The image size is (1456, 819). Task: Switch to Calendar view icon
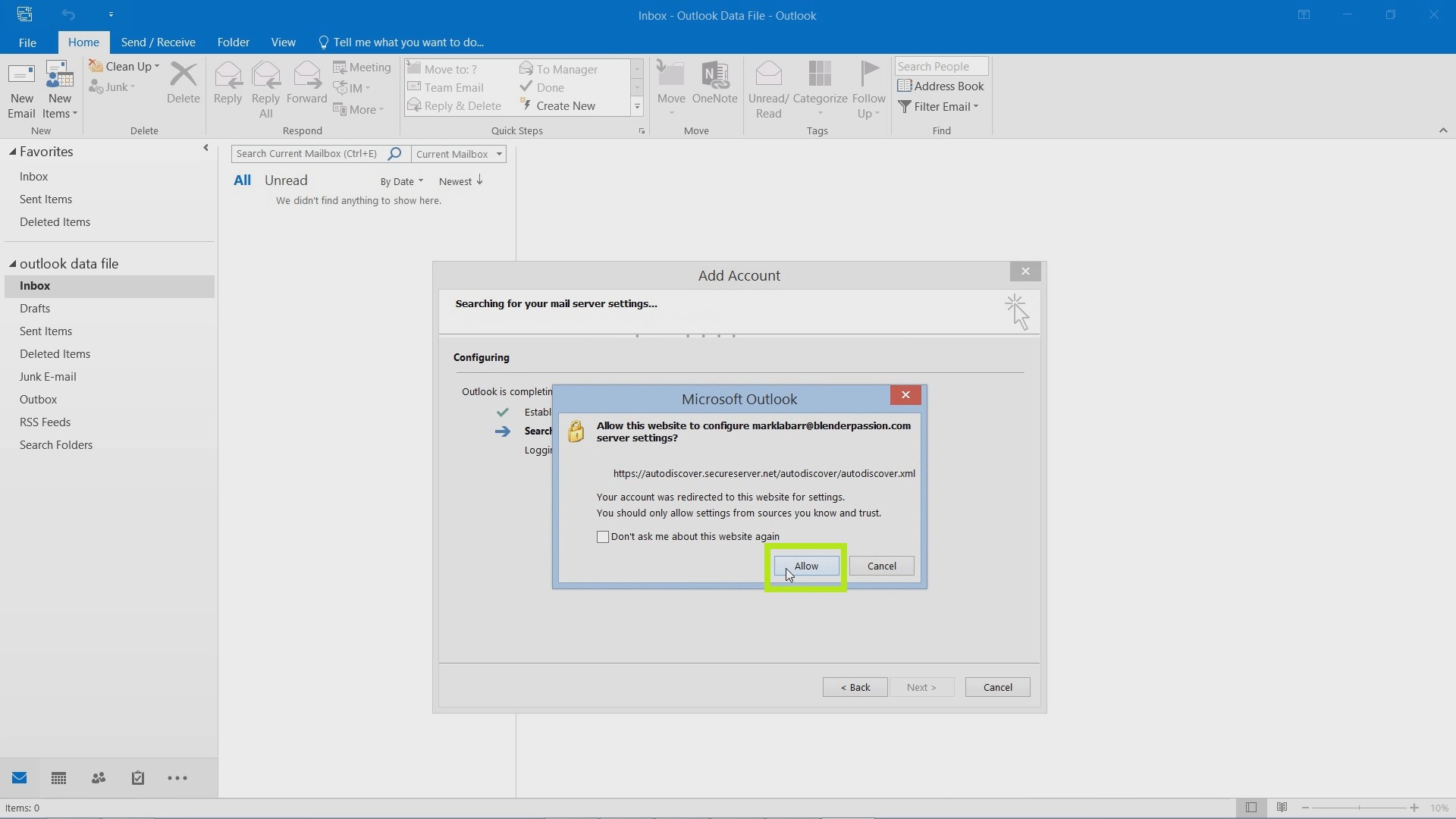(58, 778)
